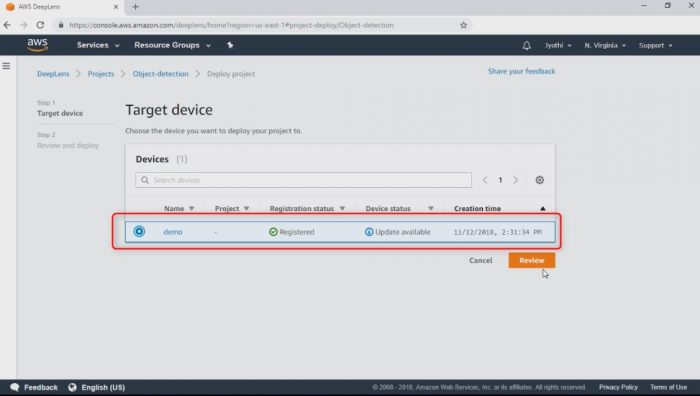This screenshot has height=396, width=700.
Task: Open the N. Virginia region selector
Action: pyautogui.click(x=605, y=46)
